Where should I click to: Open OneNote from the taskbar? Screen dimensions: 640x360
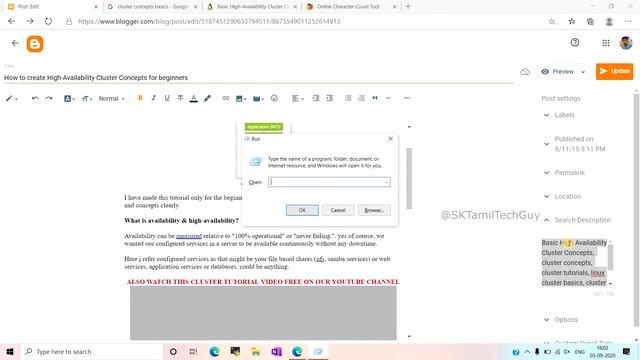coord(276,351)
